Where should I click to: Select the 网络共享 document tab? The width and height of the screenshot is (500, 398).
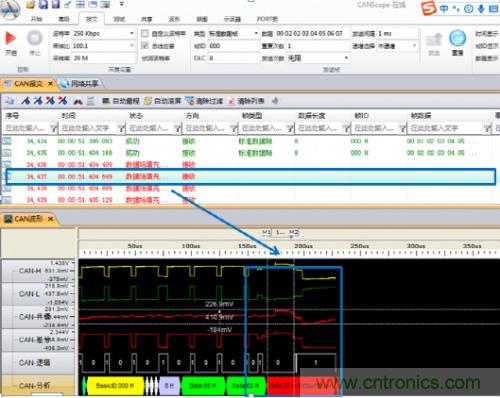tap(81, 83)
